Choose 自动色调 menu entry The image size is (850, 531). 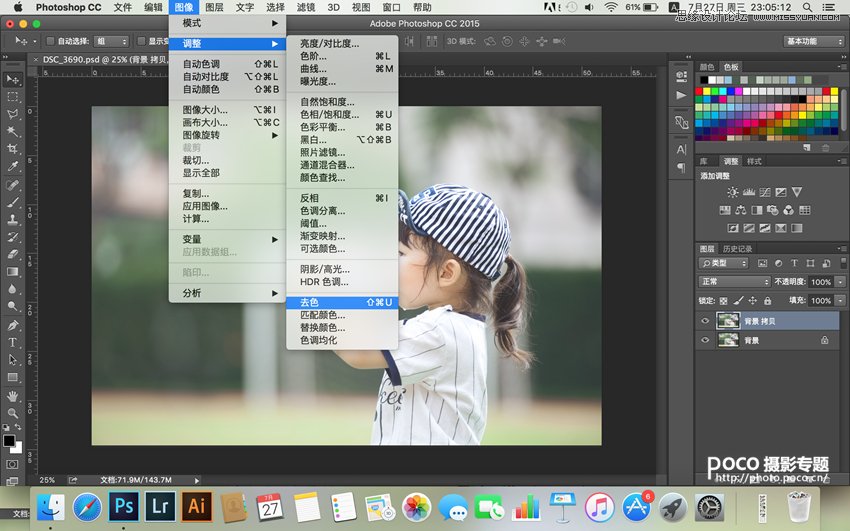click(x=227, y=64)
